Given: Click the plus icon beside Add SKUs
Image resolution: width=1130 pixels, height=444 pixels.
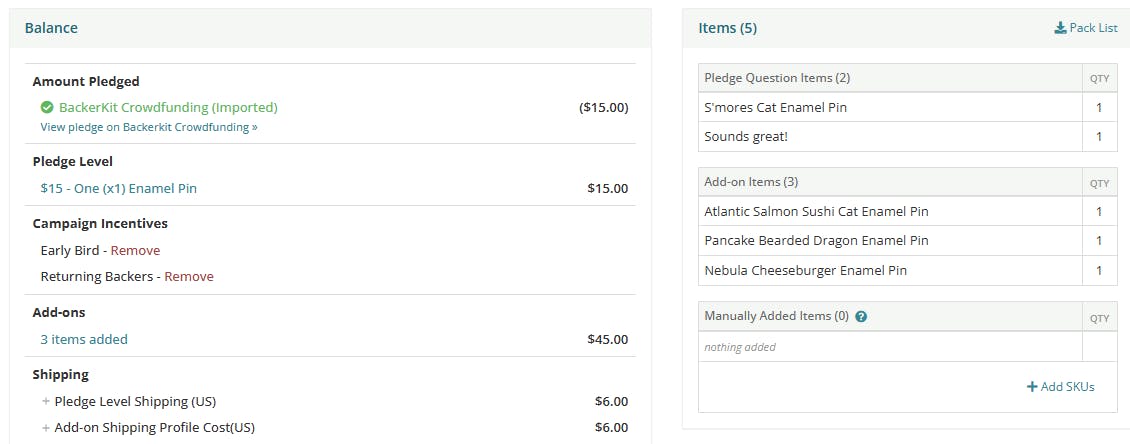Looking at the screenshot, I should (1032, 387).
